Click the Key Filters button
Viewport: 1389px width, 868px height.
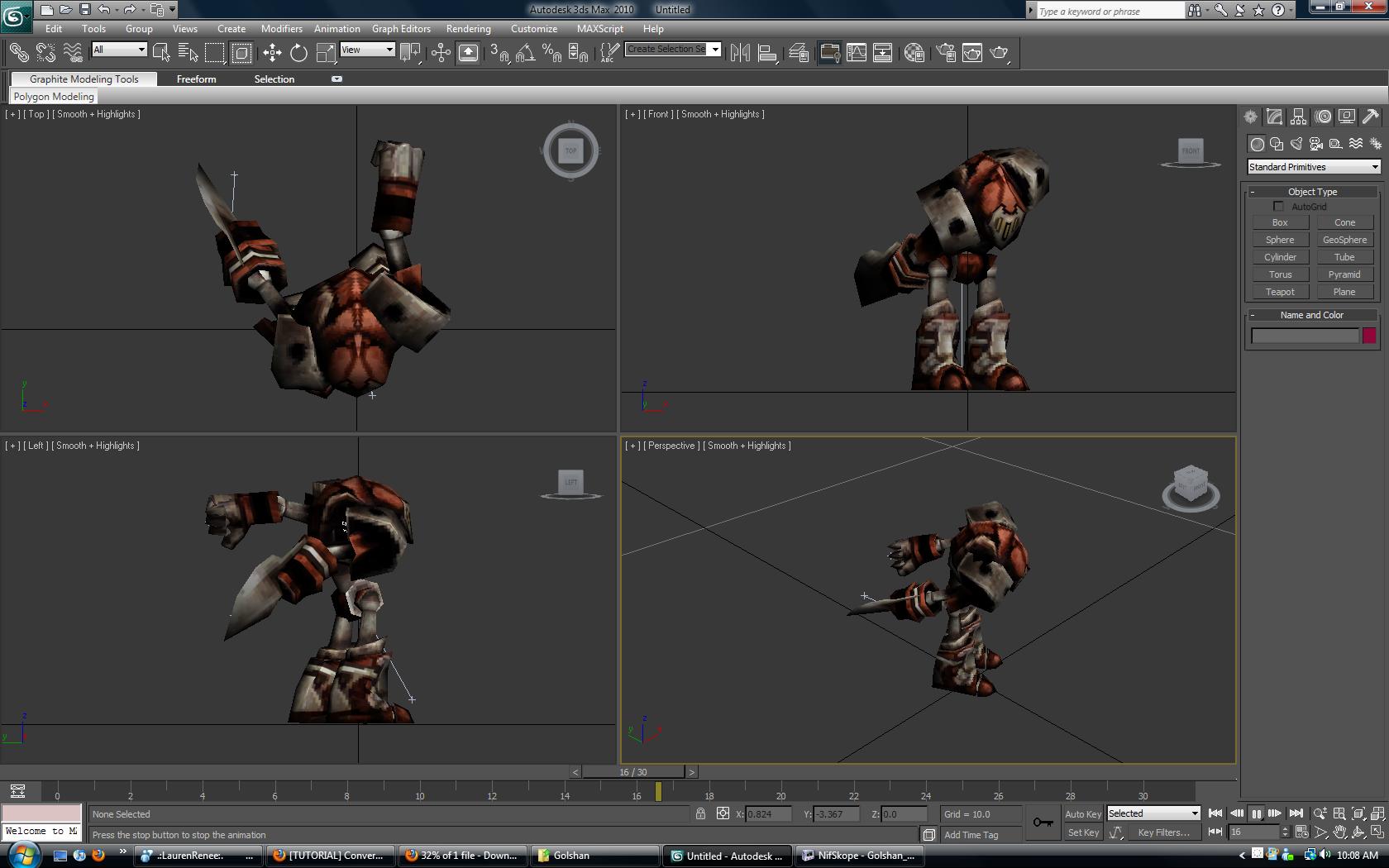(1163, 832)
